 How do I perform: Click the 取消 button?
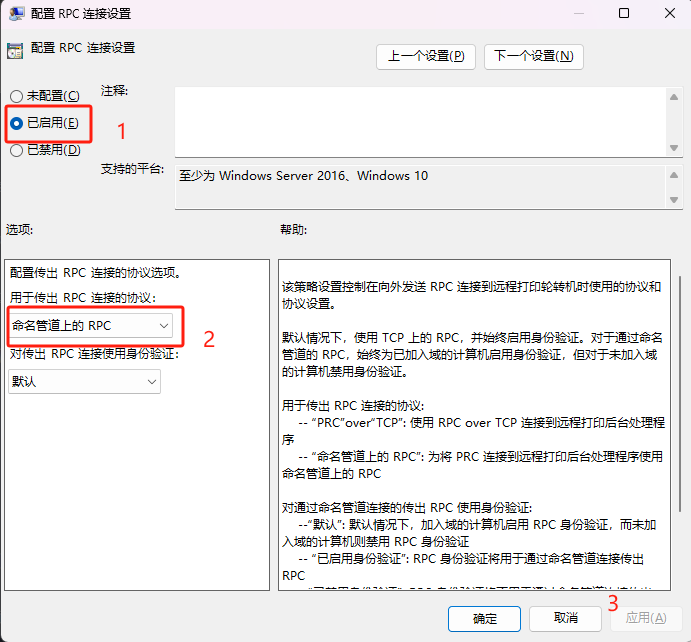click(x=565, y=619)
